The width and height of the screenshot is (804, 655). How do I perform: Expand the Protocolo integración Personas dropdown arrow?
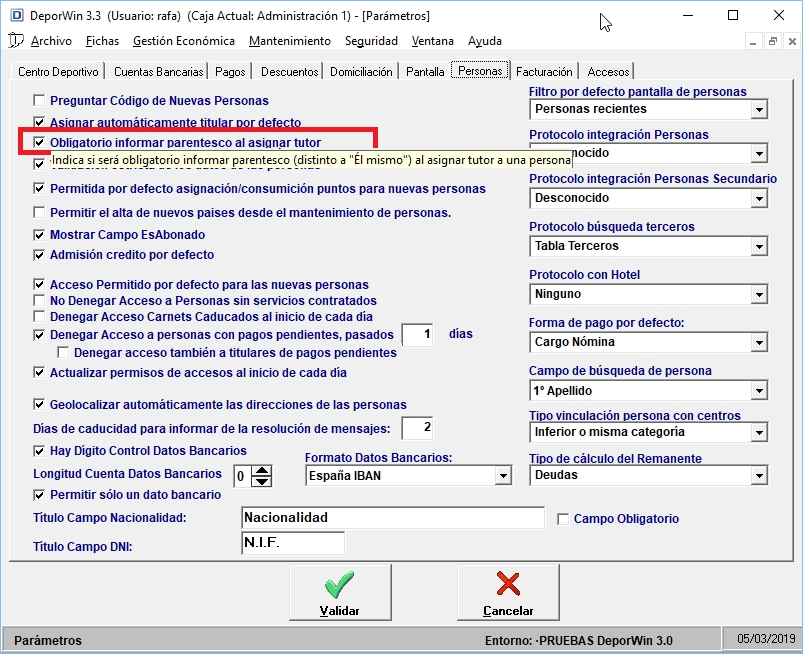coord(759,153)
